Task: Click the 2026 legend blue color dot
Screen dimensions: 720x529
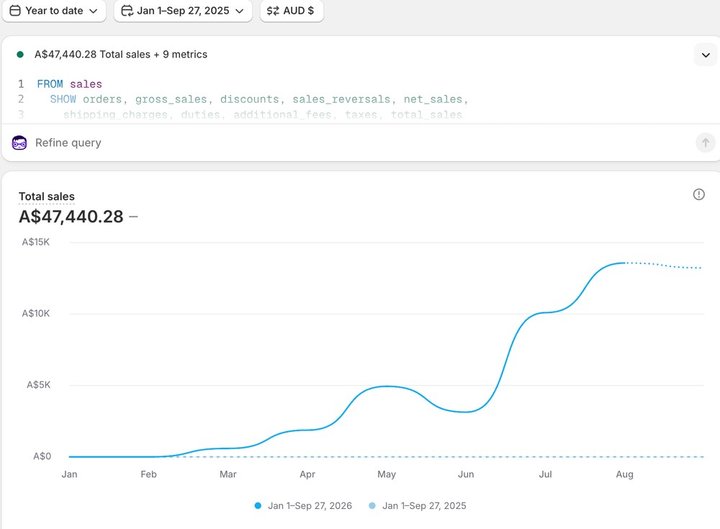Action: (258, 506)
